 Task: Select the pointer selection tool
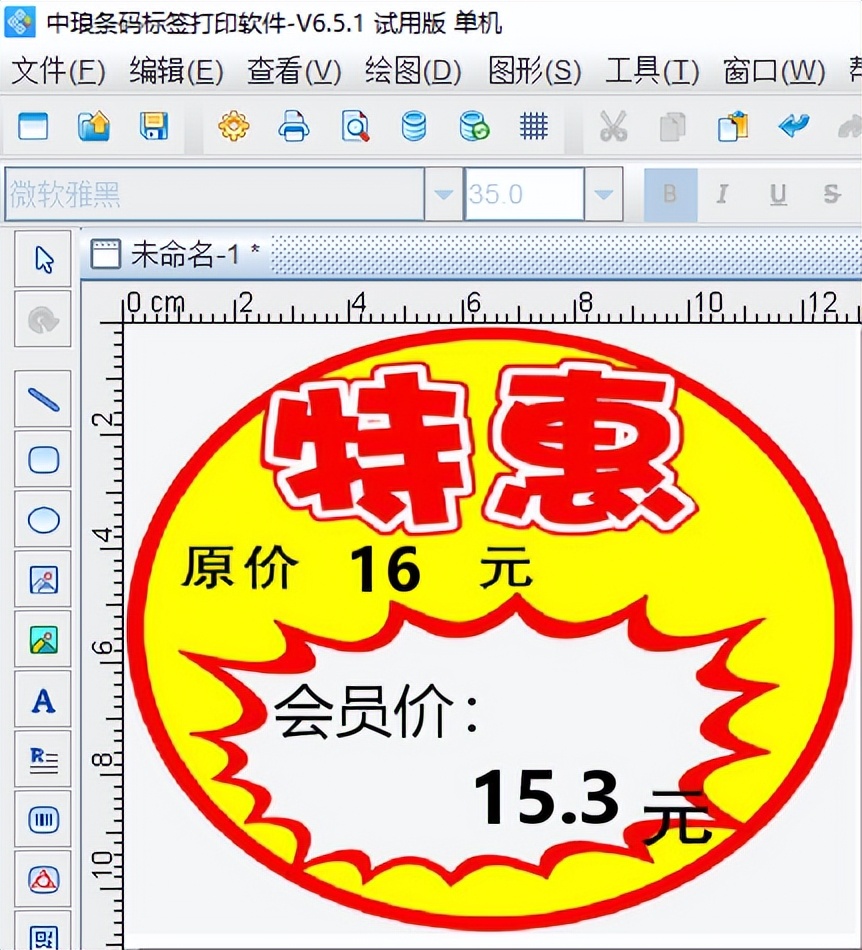[x=44, y=259]
